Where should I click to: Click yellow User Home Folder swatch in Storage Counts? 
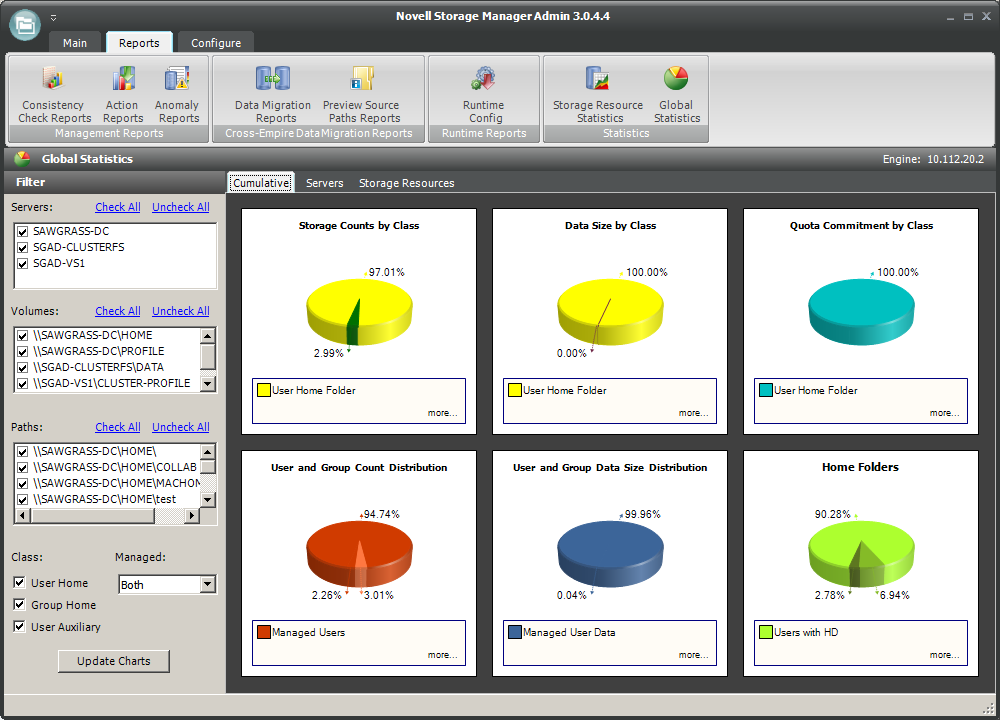coord(264,390)
